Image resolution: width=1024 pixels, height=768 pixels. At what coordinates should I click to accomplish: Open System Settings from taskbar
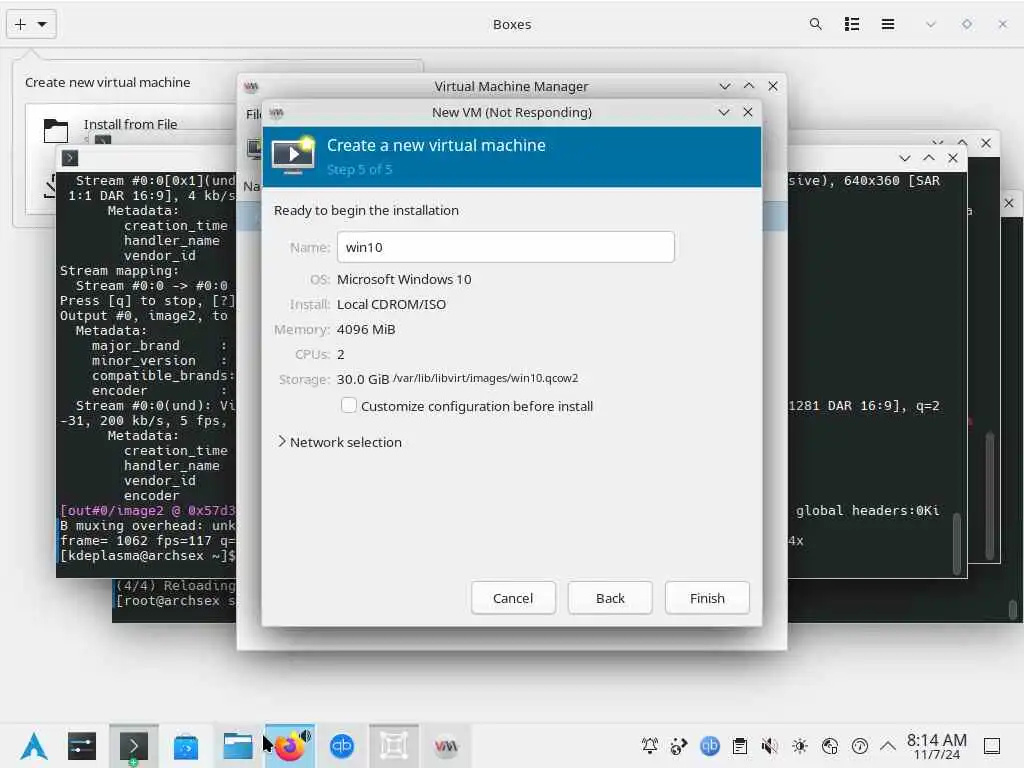tap(82, 746)
